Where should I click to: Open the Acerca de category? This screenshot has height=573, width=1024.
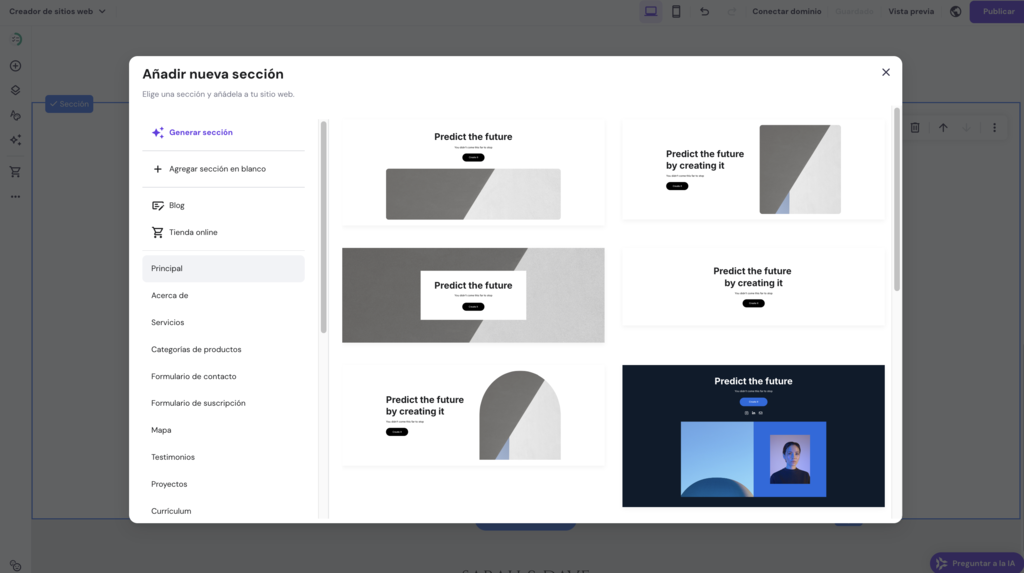click(x=223, y=295)
